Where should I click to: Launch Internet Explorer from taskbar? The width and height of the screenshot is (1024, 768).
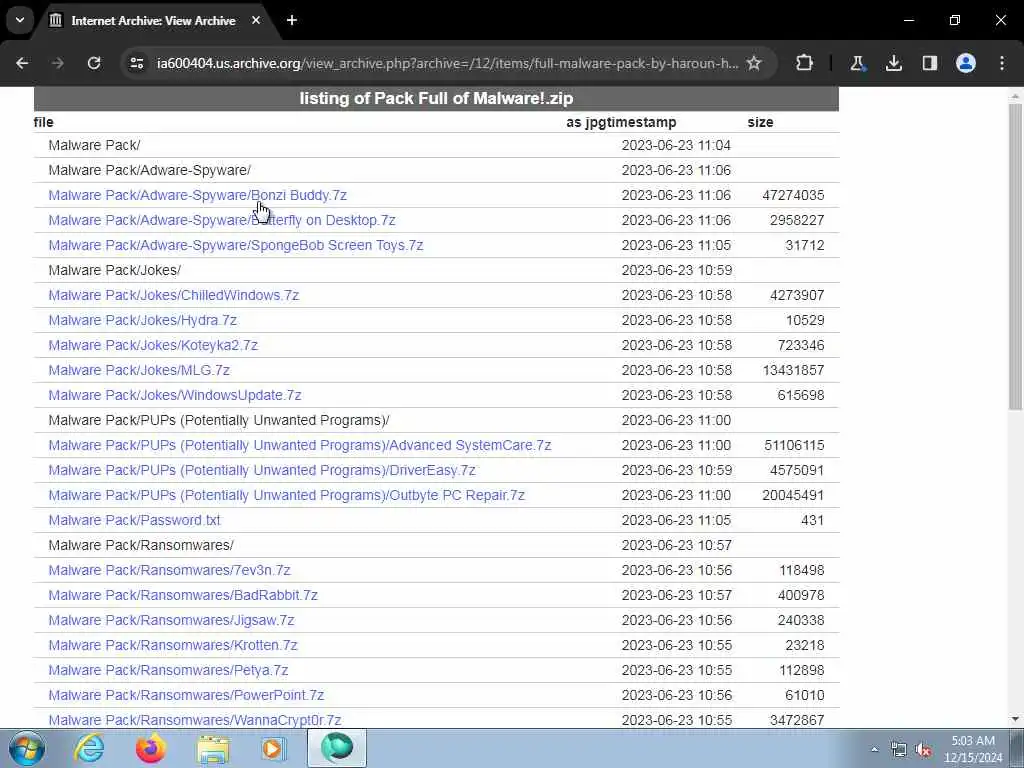(x=88, y=748)
